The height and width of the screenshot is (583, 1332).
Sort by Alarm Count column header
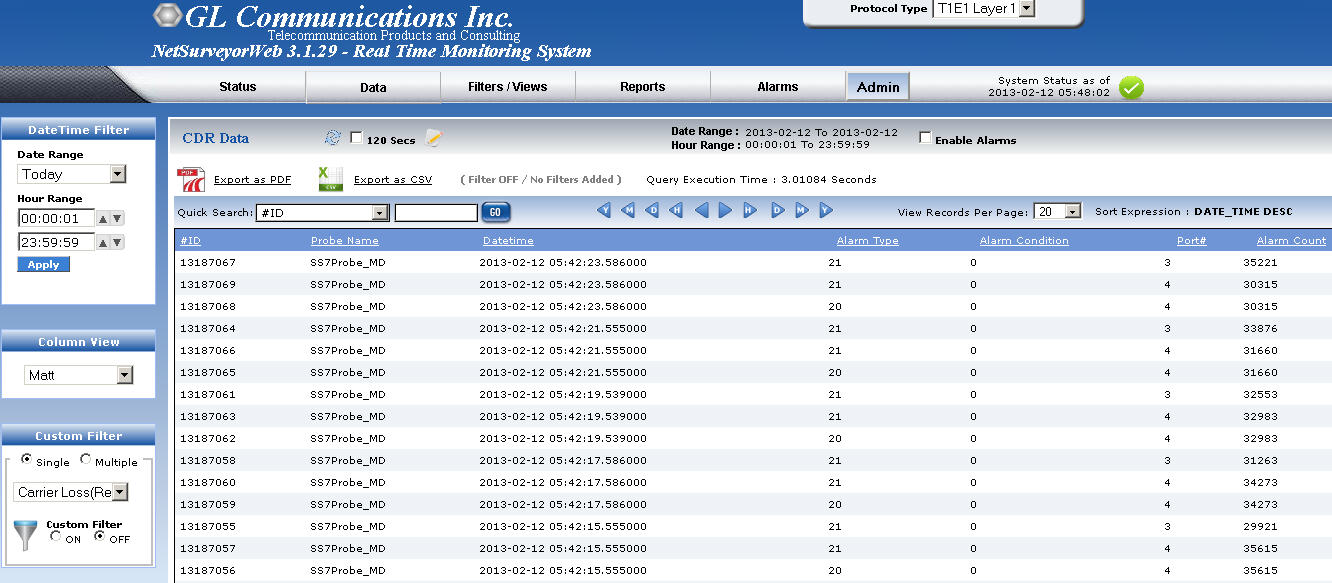[x=1291, y=241]
